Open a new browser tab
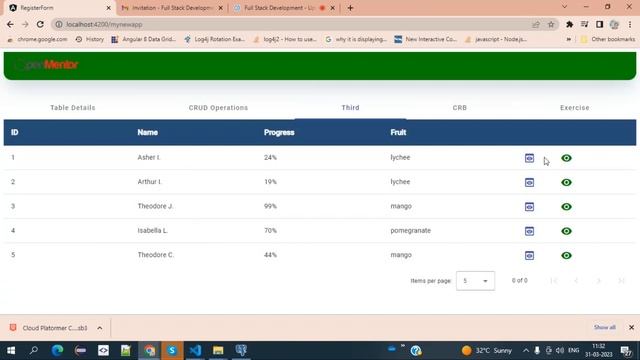The height and width of the screenshot is (360, 640). [350, 8]
